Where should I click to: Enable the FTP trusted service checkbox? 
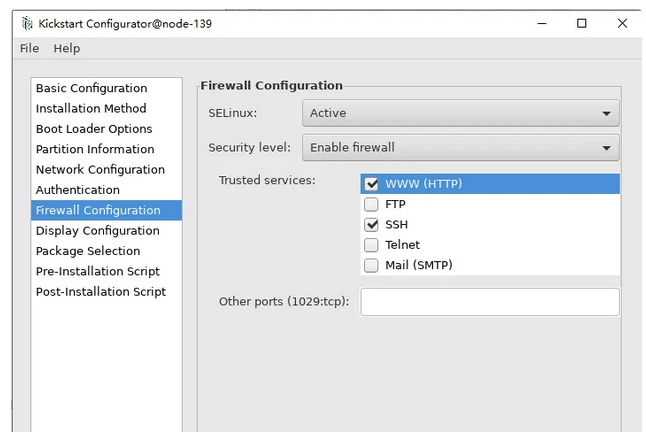point(372,204)
